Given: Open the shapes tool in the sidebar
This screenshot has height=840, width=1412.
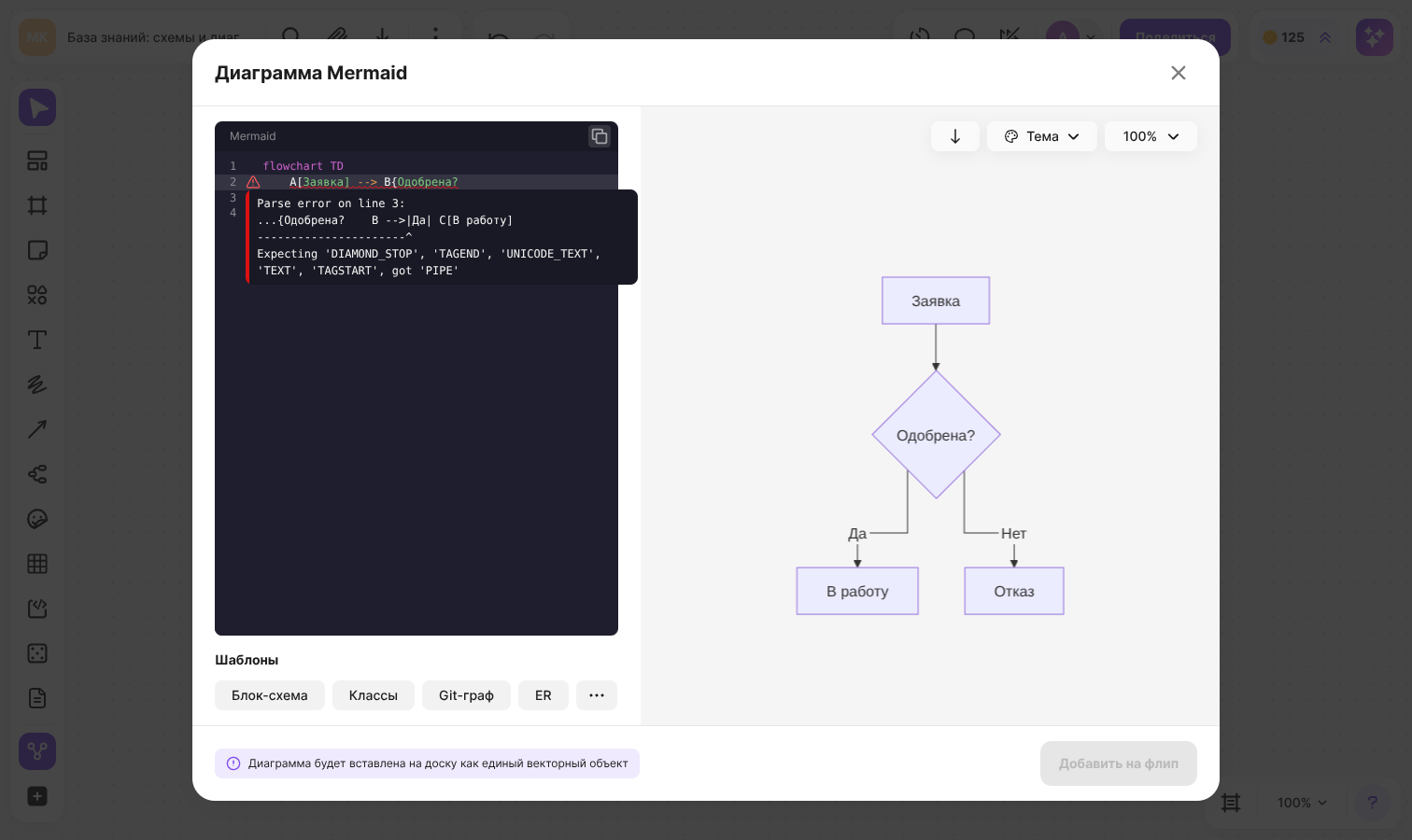Looking at the screenshot, I should point(37,295).
